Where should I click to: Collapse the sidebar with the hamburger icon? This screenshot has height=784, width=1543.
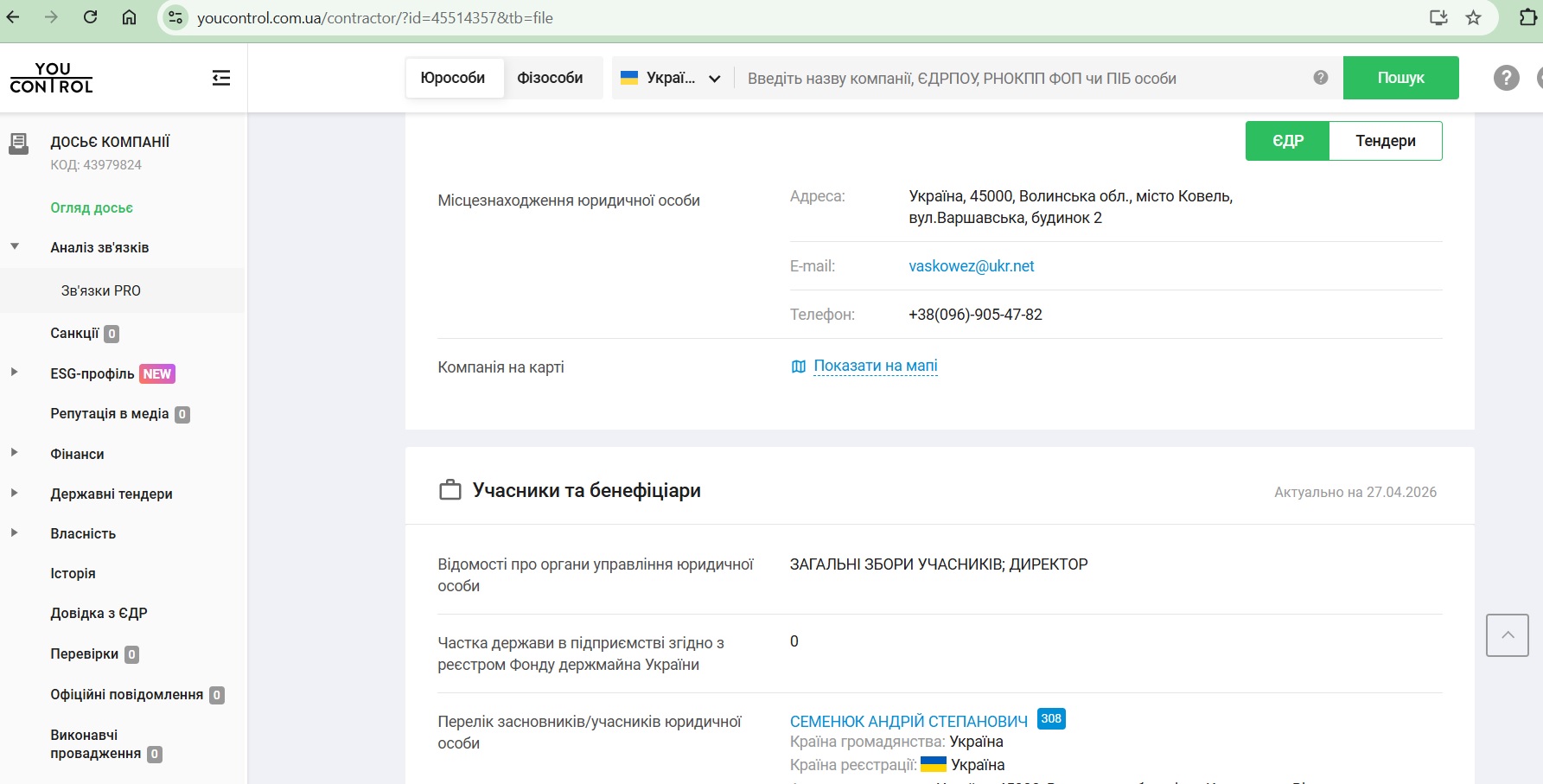221,78
